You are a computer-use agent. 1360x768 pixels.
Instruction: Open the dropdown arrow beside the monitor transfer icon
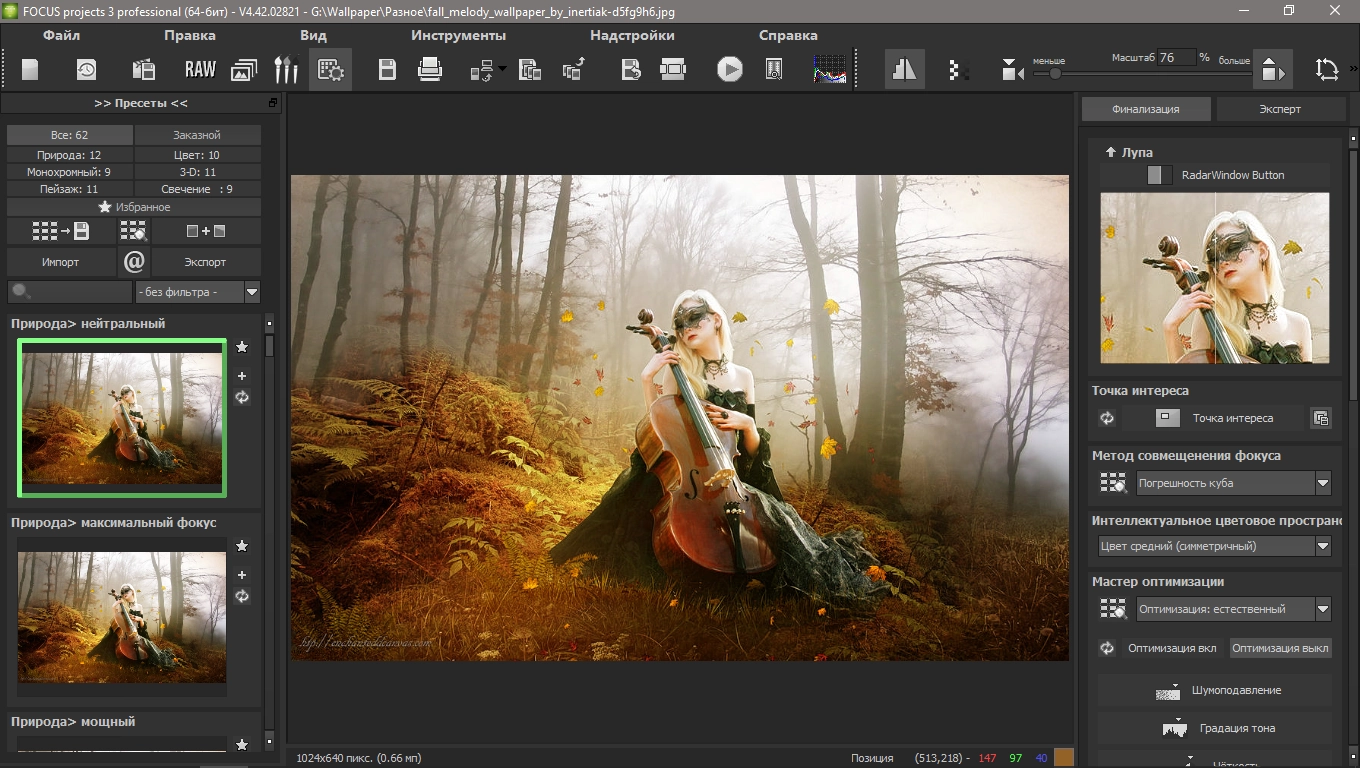[502, 69]
